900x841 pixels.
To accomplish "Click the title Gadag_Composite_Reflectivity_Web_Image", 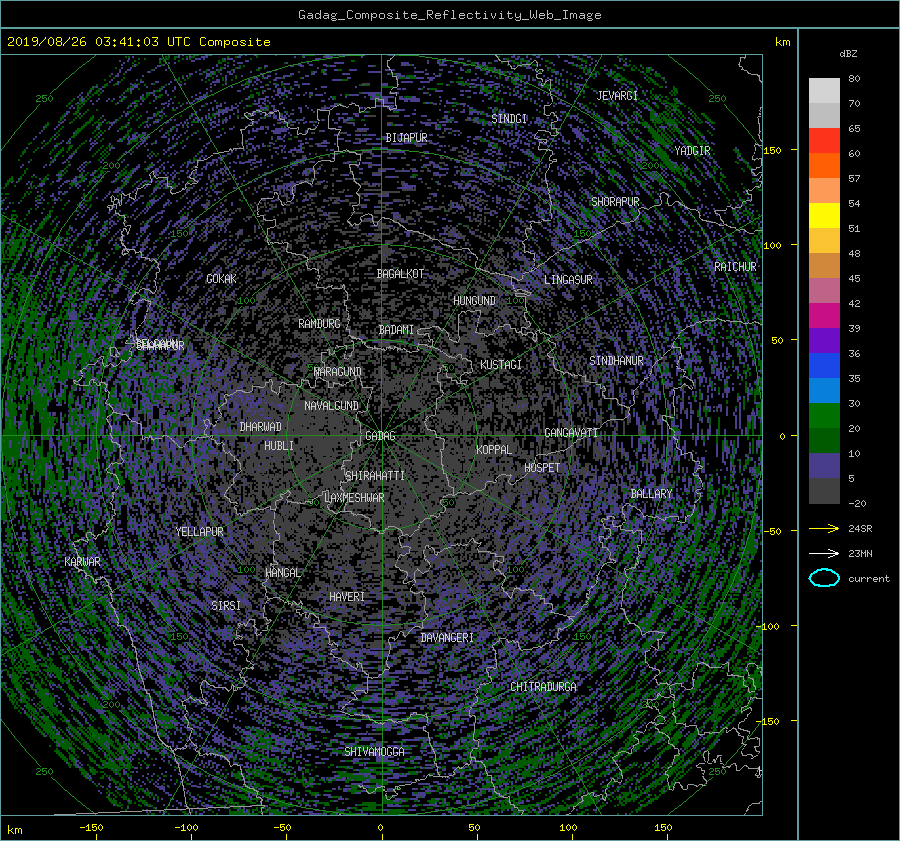I will [449, 15].
